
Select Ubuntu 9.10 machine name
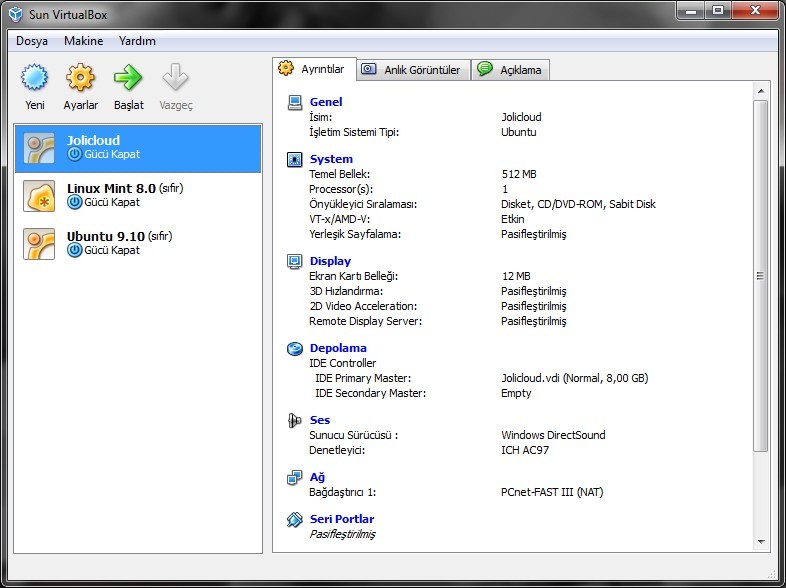pyautogui.click(x=106, y=236)
